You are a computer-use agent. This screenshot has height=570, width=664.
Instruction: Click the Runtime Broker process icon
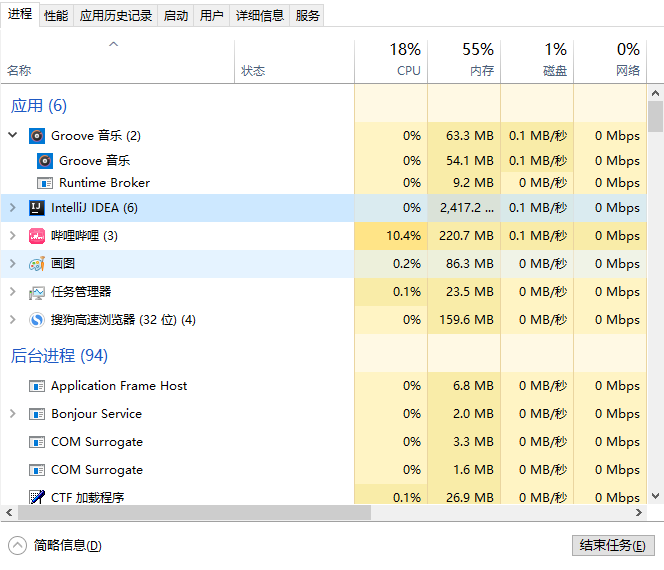point(44,183)
